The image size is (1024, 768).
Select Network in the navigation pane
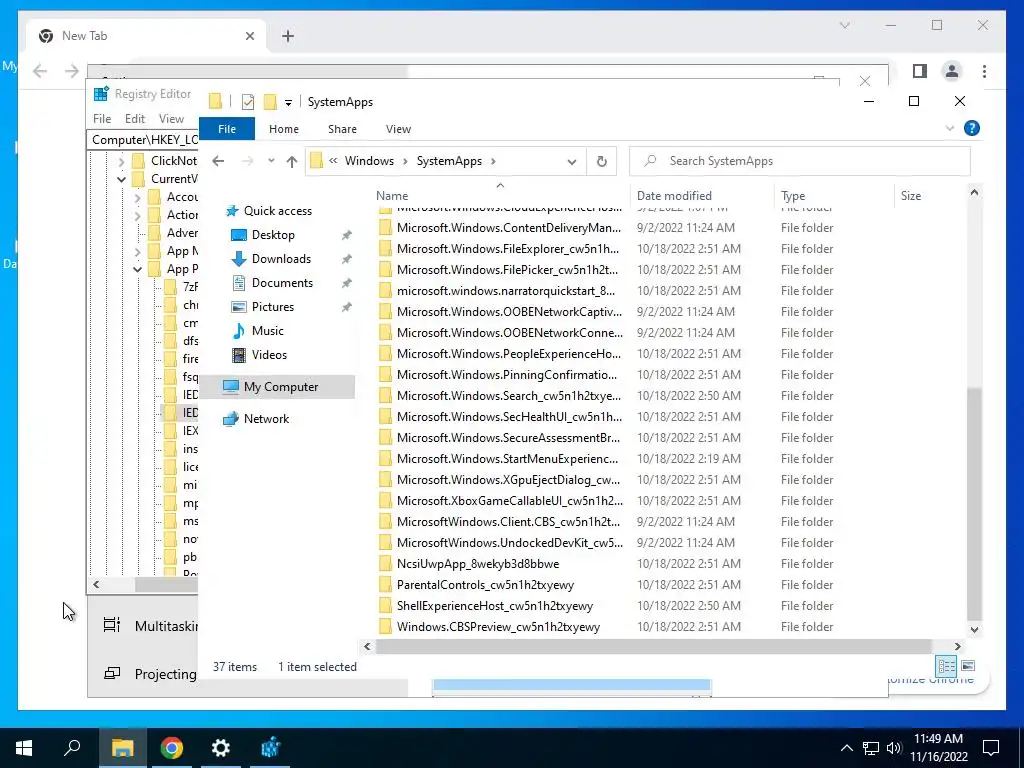pyautogui.click(x=266, y=419)
